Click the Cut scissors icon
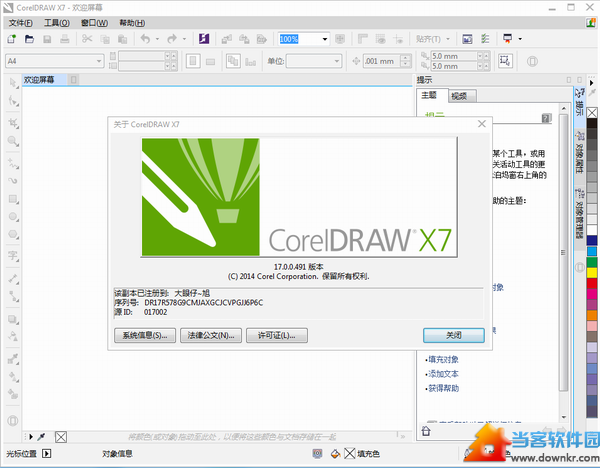This screenshot has width=600, height=468. (87, 39)
